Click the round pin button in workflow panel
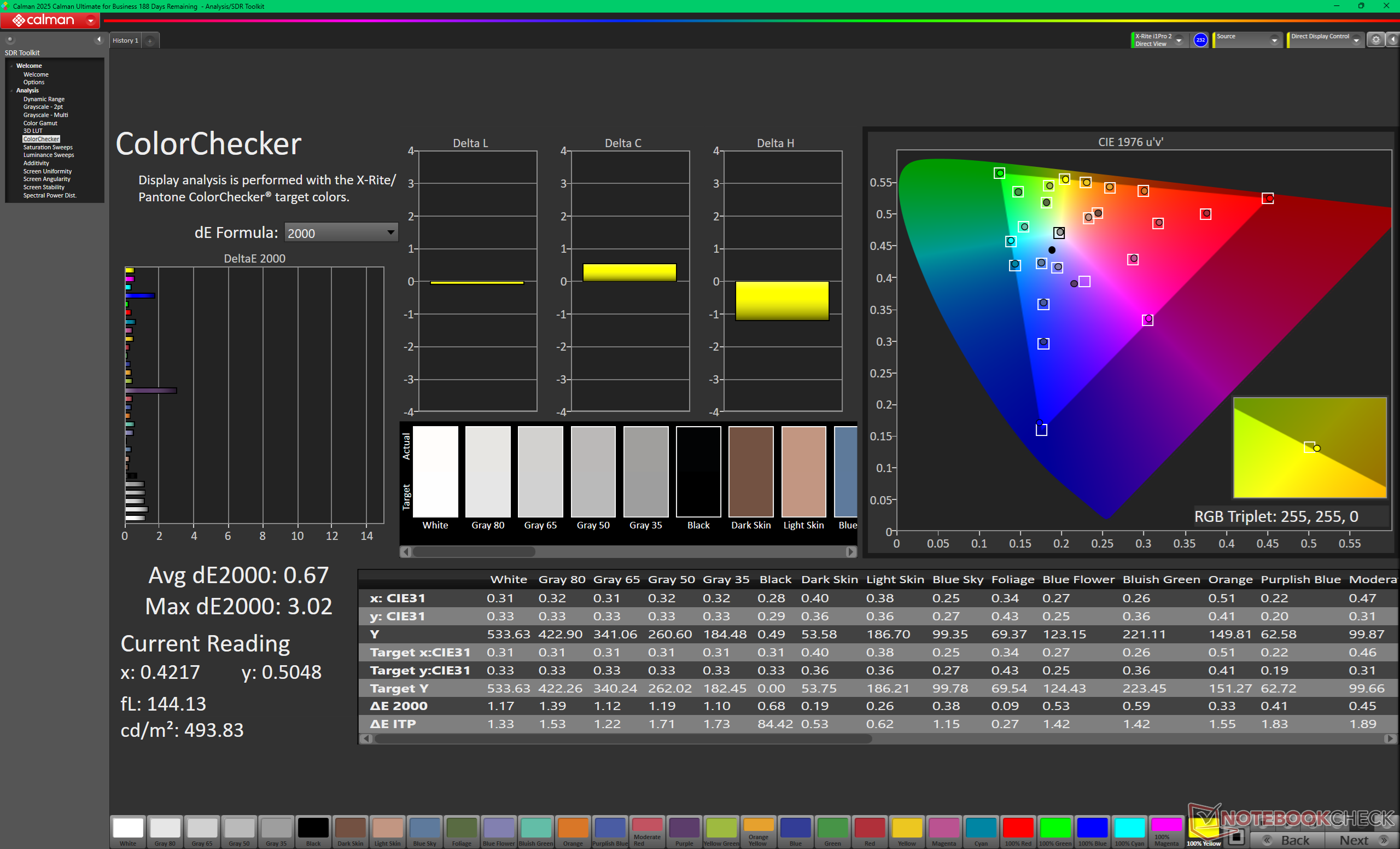Screen dimensions: 1400x849 coord(10,39)
